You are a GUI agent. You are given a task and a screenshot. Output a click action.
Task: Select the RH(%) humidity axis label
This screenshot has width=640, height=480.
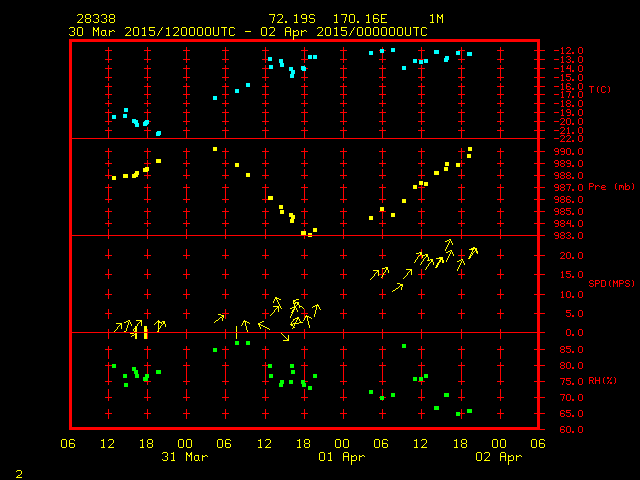pos(601,381)
